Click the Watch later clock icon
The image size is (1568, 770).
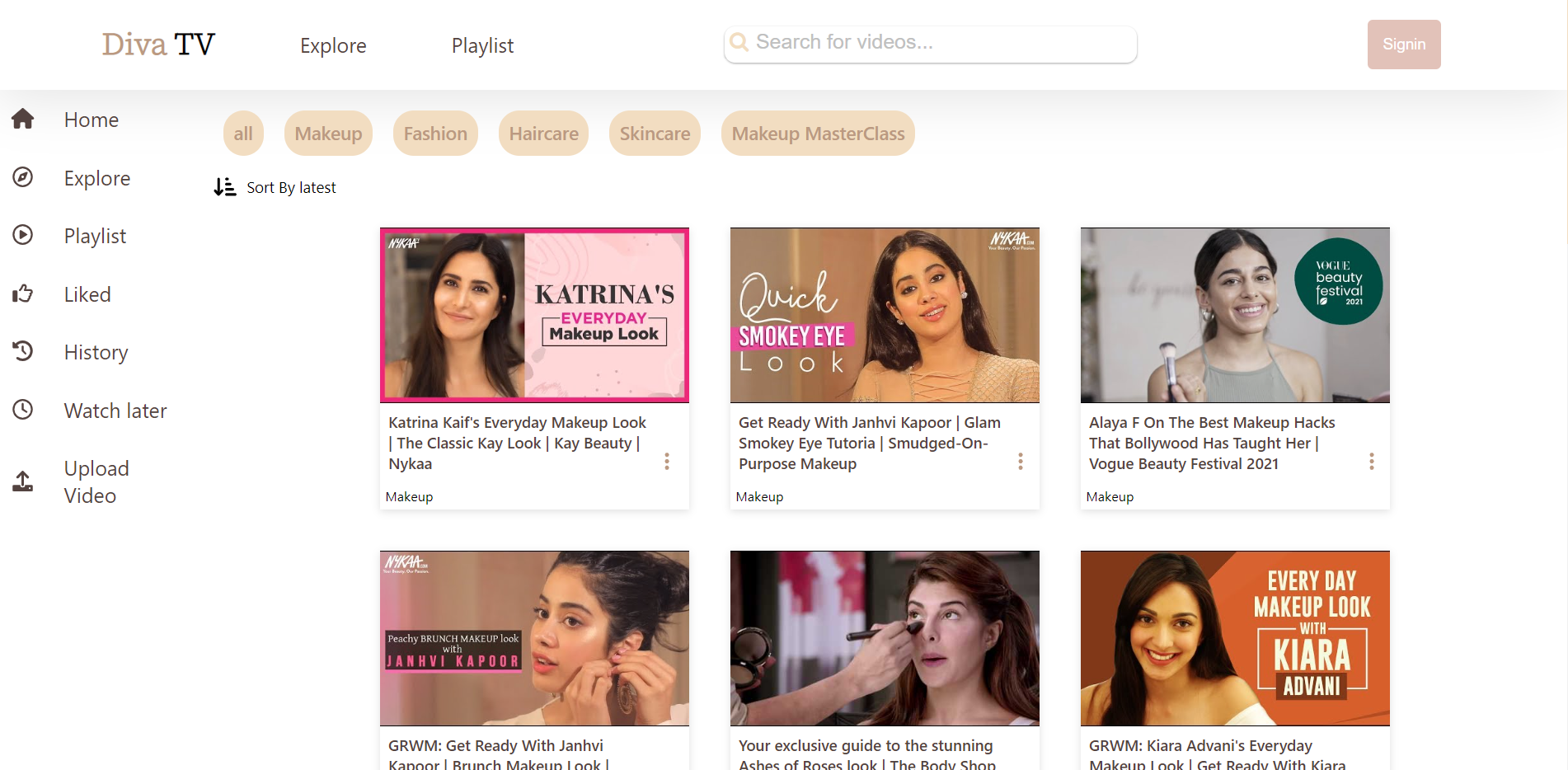[23, 410]
